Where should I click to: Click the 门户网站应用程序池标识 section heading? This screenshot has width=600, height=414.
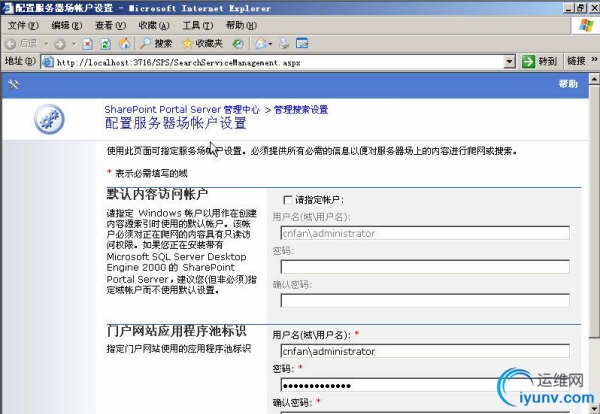[176, 331]
